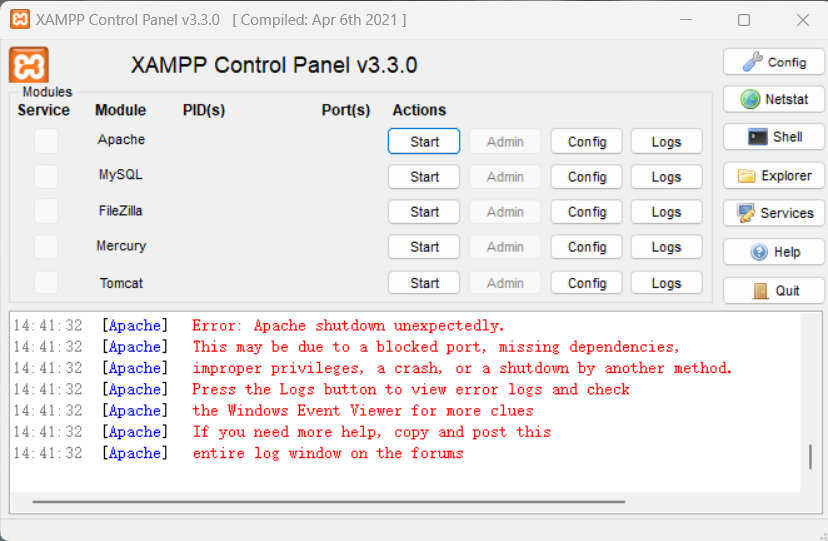828x541 pixels.
Task: Open Logs for the Tomcat module
Action: coord(666,283)
